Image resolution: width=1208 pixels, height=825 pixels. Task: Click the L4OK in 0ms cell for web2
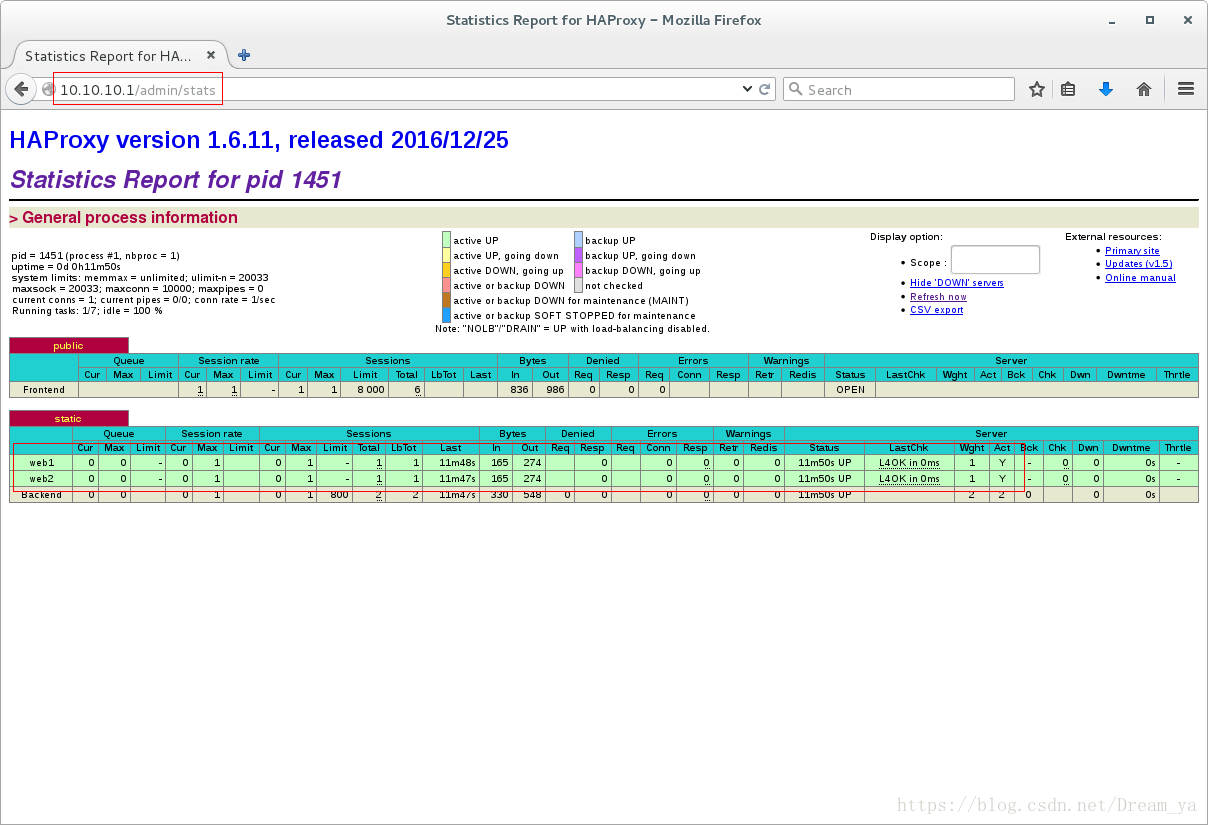(909, 479)
